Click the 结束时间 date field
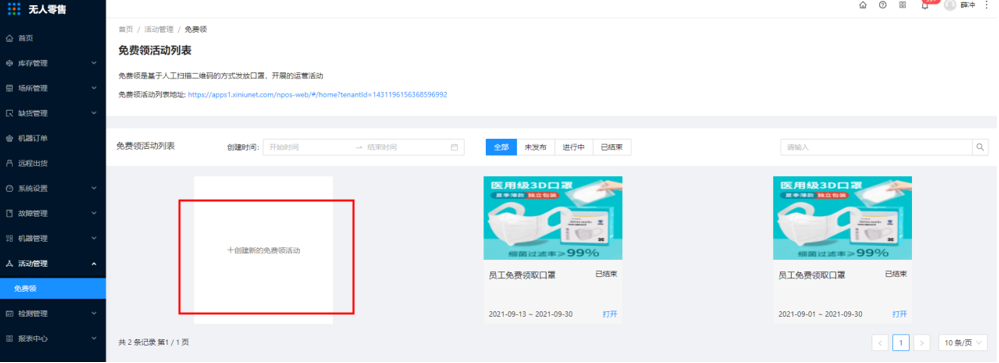Viewport: 999px width, 363px height. pyautogui.click(x=406, y=147)
